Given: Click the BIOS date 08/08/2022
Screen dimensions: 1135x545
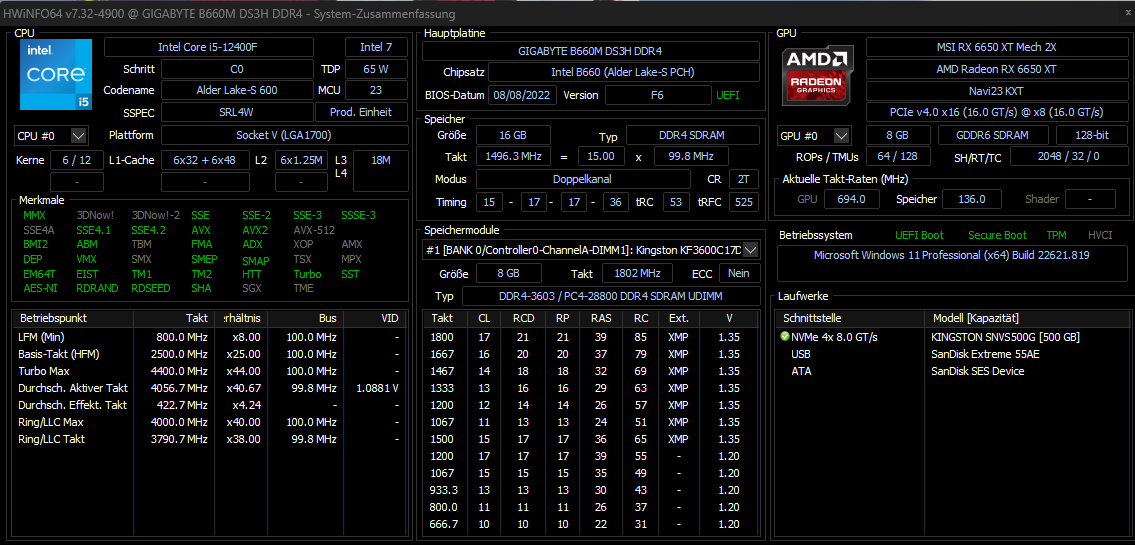Looking at the screenshot, I should click(523, 96).
